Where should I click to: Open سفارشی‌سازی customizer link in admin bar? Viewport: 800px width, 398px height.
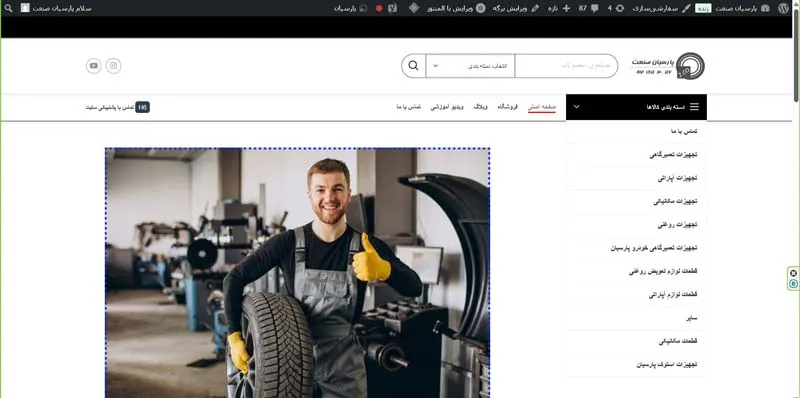click(x=662, y=8)
